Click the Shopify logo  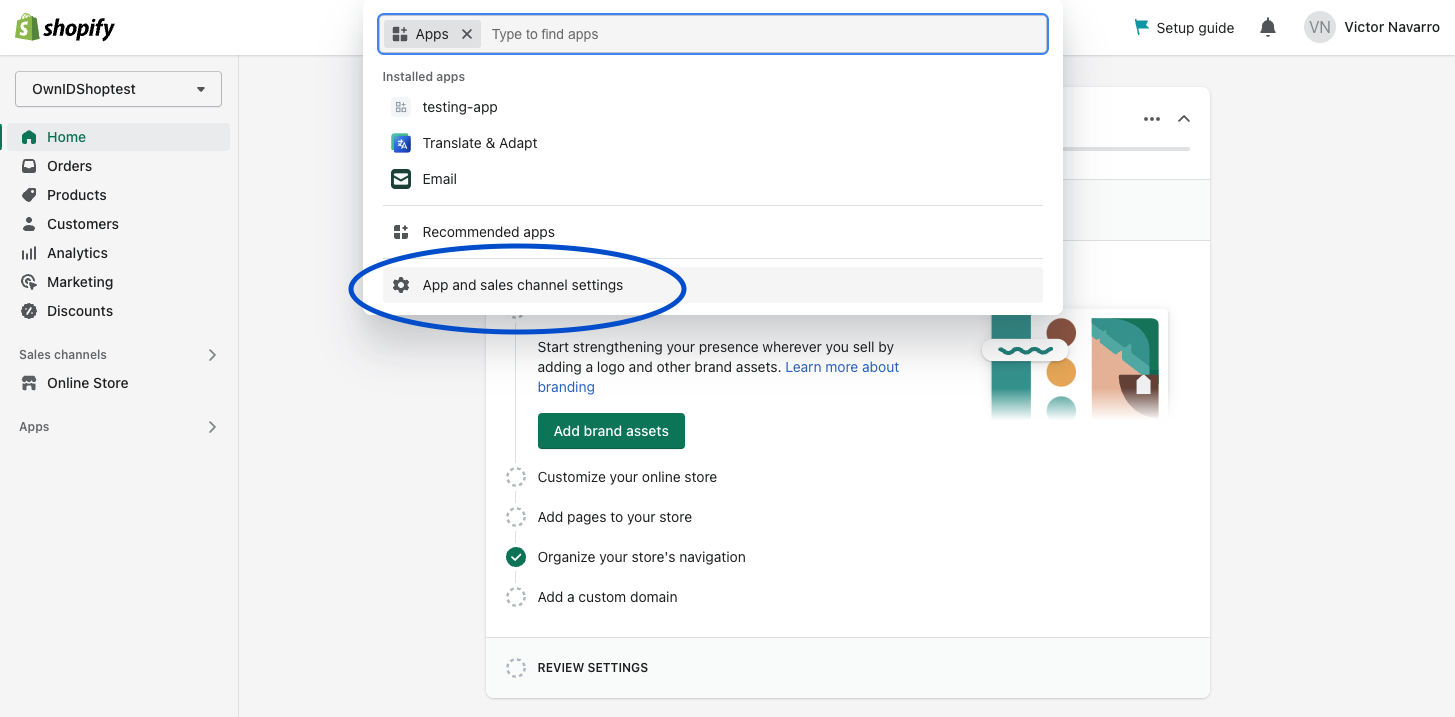point(64,27)
